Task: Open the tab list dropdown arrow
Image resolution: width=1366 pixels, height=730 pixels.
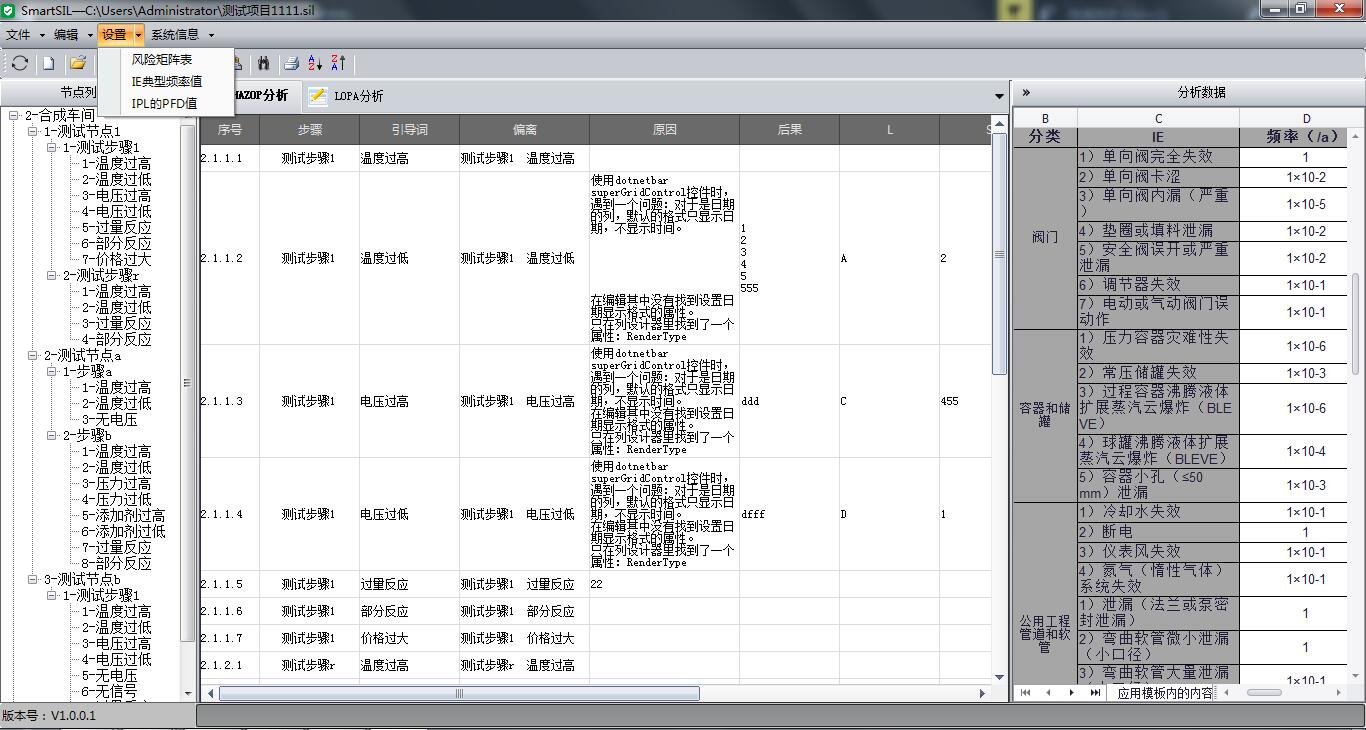Action: tap(999, 97)
